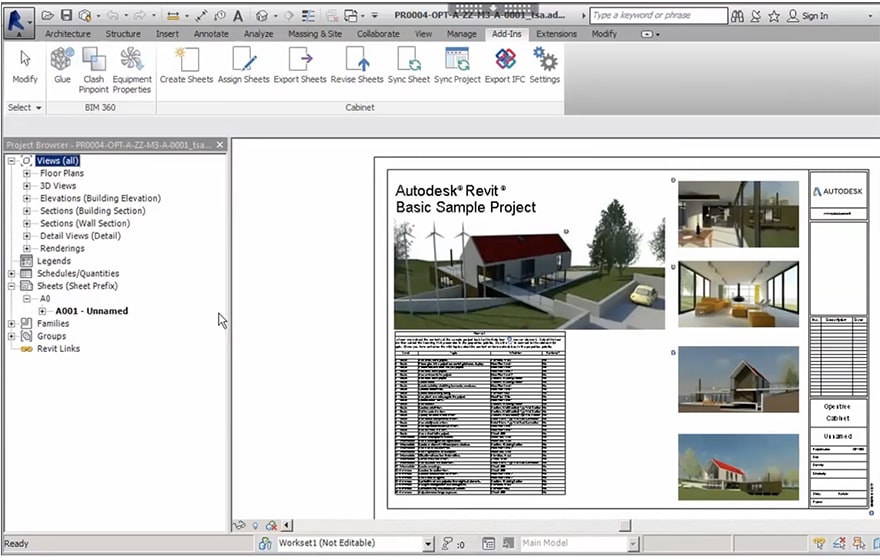Open Cabinet Settings gears icon

[545, 66]
